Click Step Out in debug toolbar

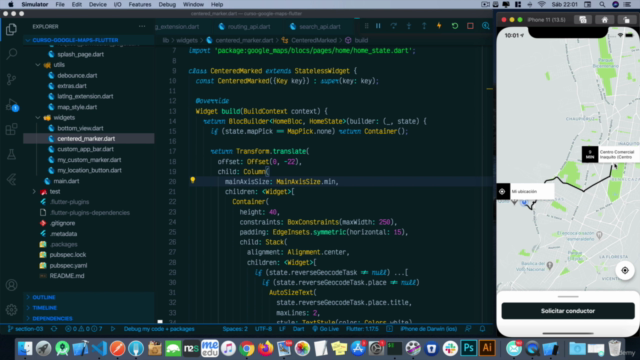tap(424, 26)
